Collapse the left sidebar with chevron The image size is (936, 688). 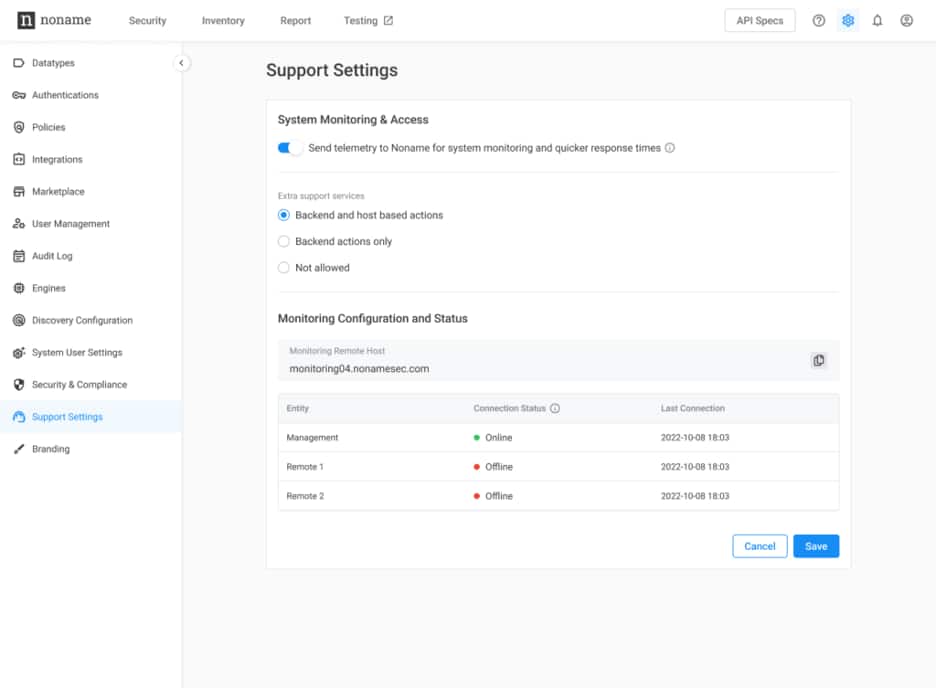[181, 63]
